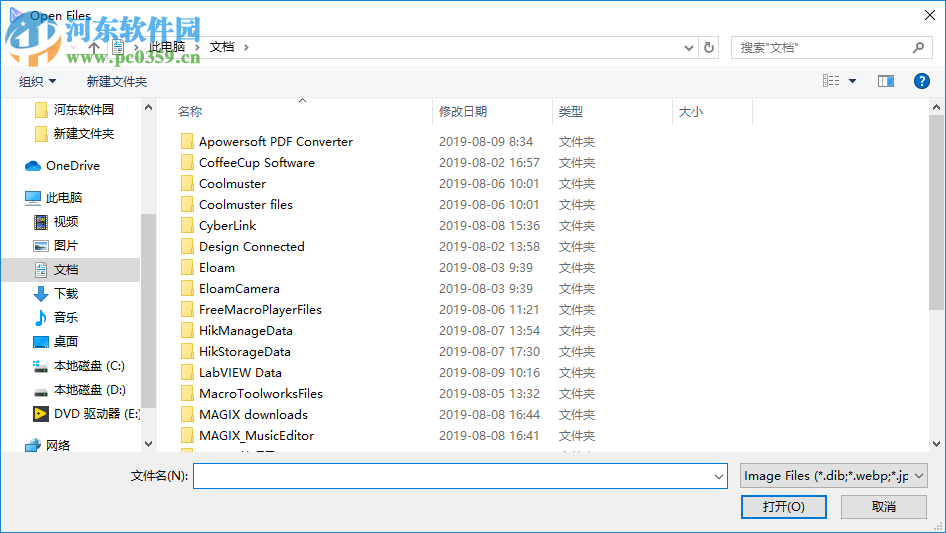The image size is (946, 533).
Task: Sort by 大小 column header
Action: coord(691,112)
